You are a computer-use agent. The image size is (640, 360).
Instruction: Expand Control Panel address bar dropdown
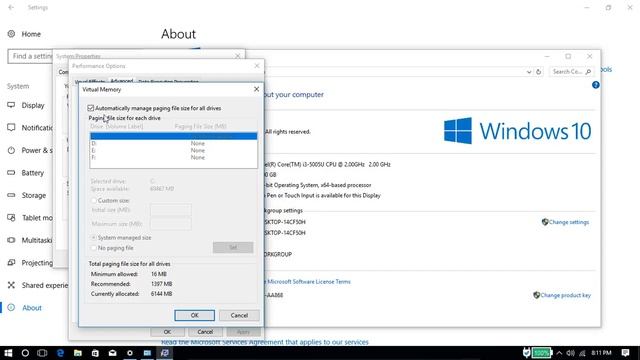click(529, 71)
